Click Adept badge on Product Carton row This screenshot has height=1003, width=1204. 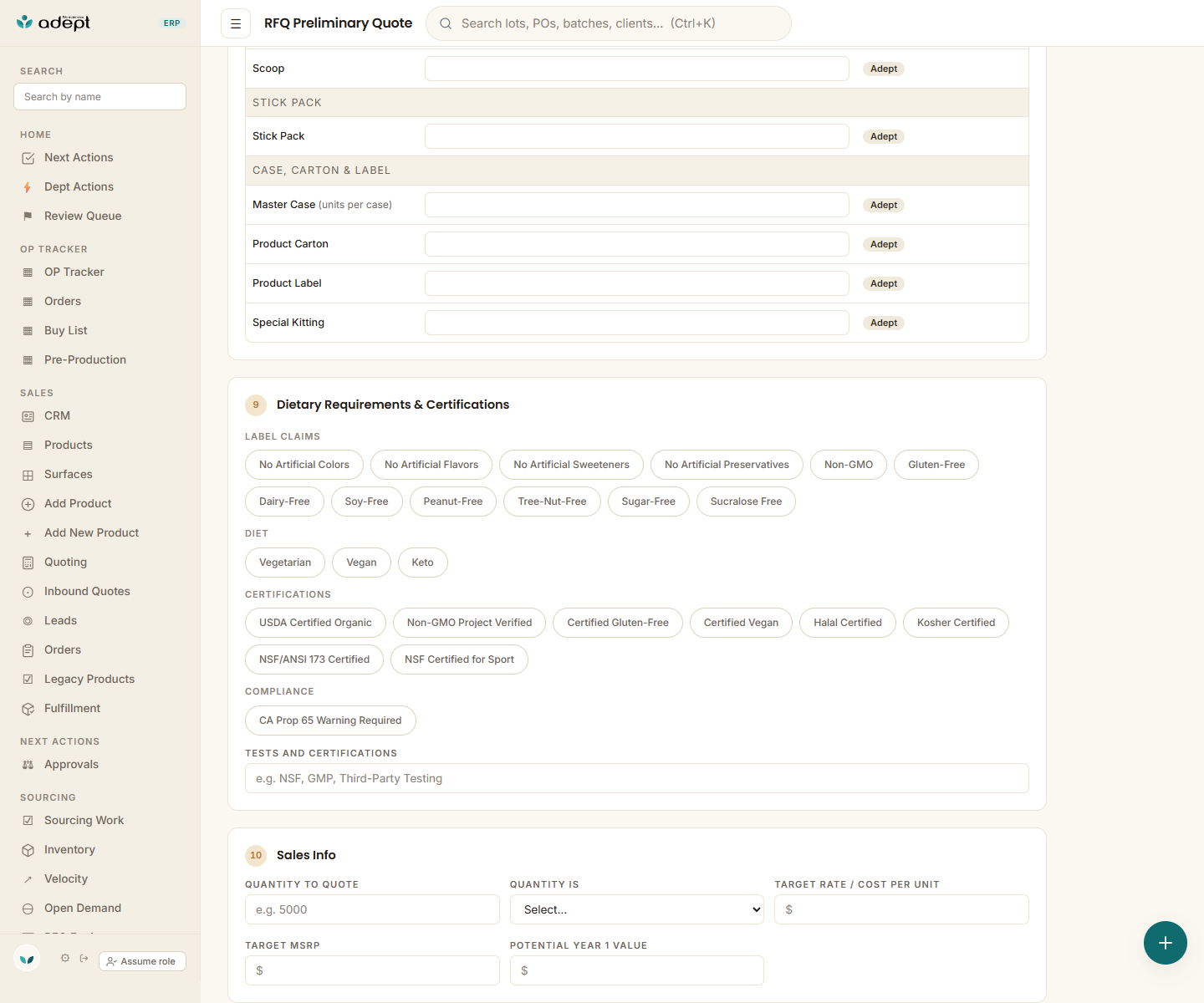coord(884,245)
